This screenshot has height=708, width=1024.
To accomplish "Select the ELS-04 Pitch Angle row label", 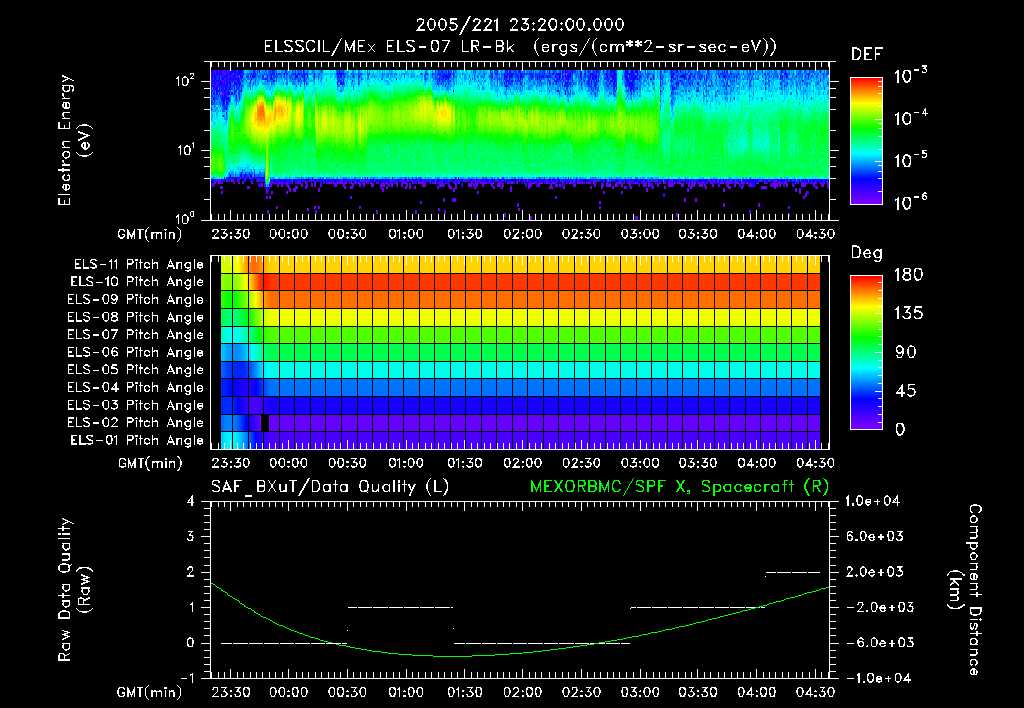I will (x=135, y=387).
